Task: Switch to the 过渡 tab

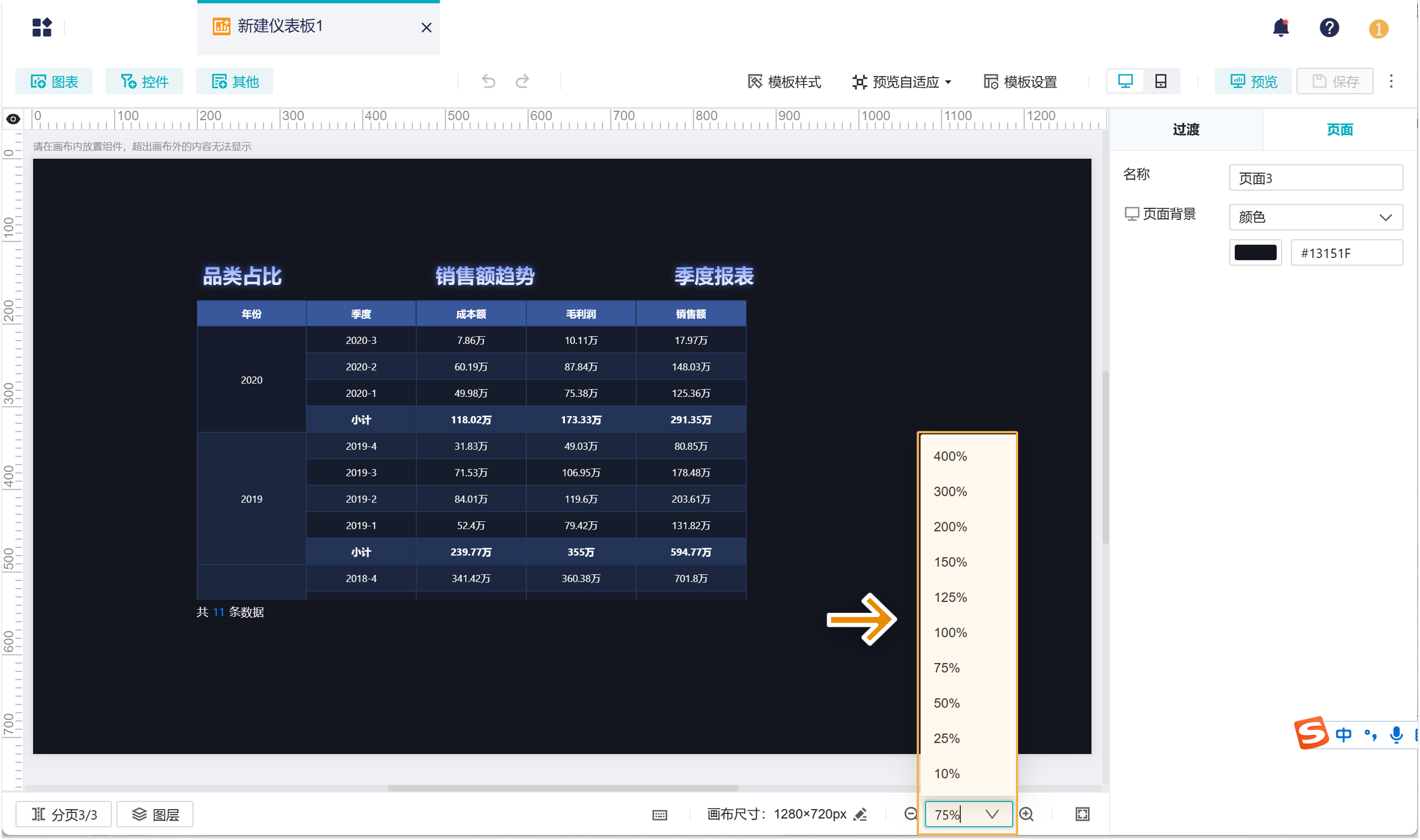Action: (x=1186, y=130)
